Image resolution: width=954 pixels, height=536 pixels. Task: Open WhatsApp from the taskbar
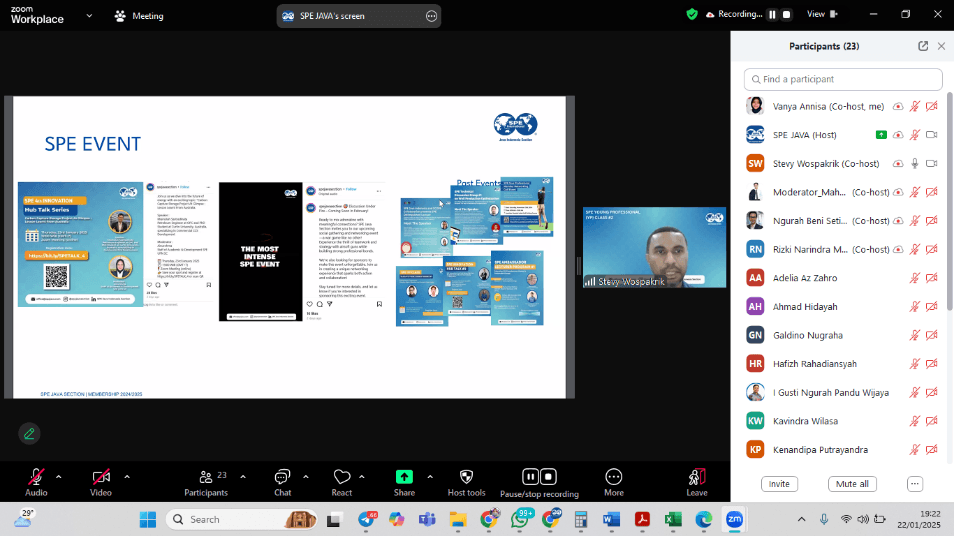(521, 519)
